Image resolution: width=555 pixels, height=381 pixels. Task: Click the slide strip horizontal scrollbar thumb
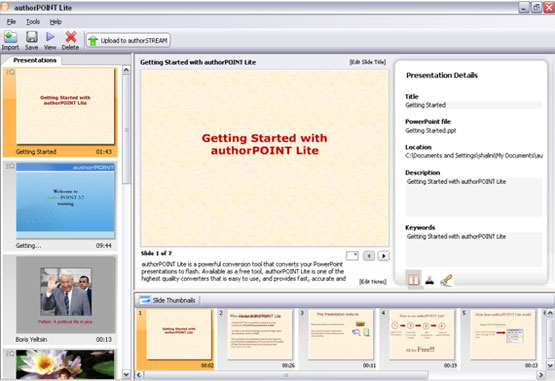tap(286, 375)
